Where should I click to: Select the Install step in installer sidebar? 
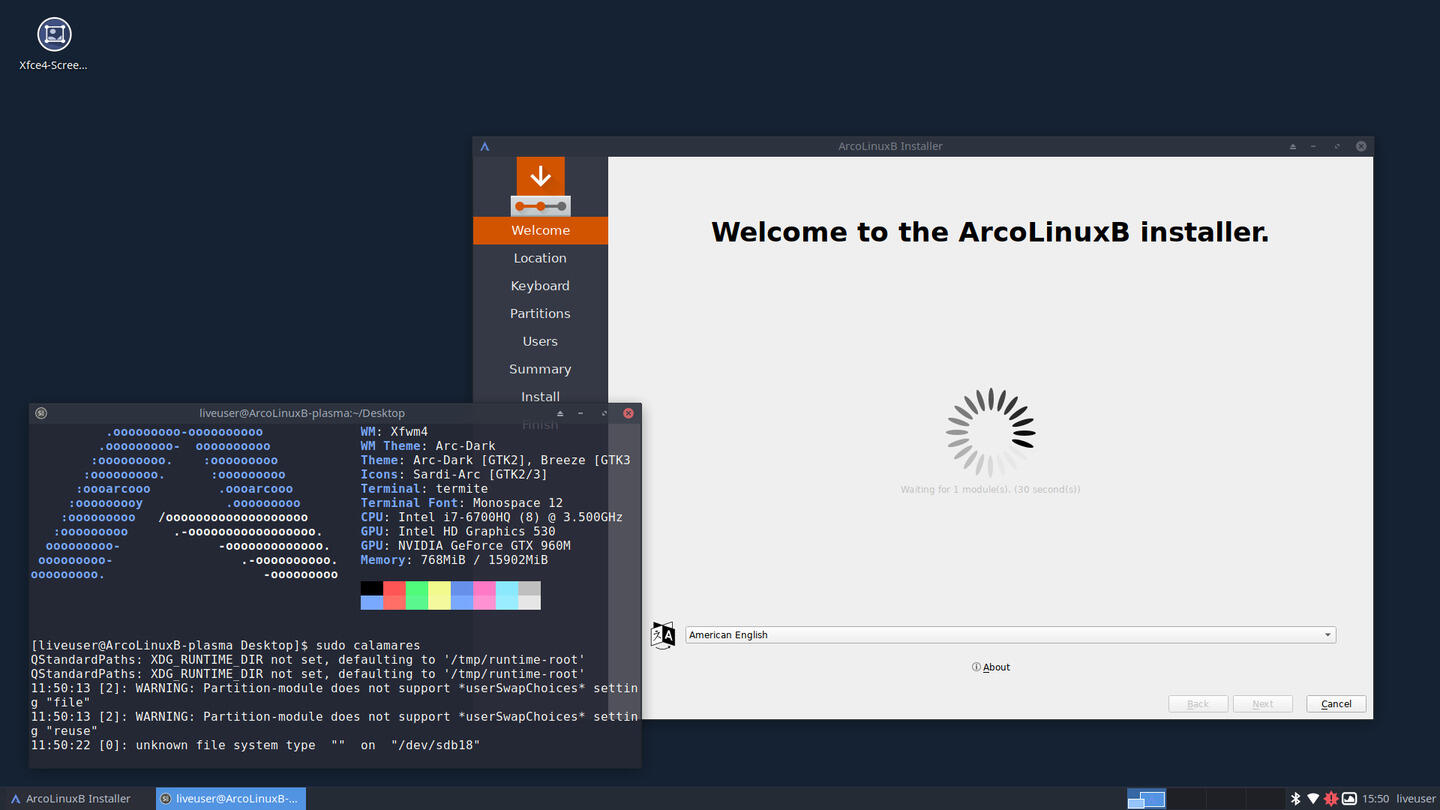click(x=540, y=397)
